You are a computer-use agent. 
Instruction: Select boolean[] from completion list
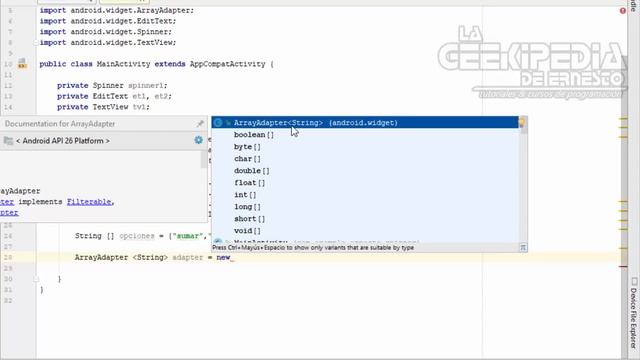pyautogui.click(x=365, y=135)
